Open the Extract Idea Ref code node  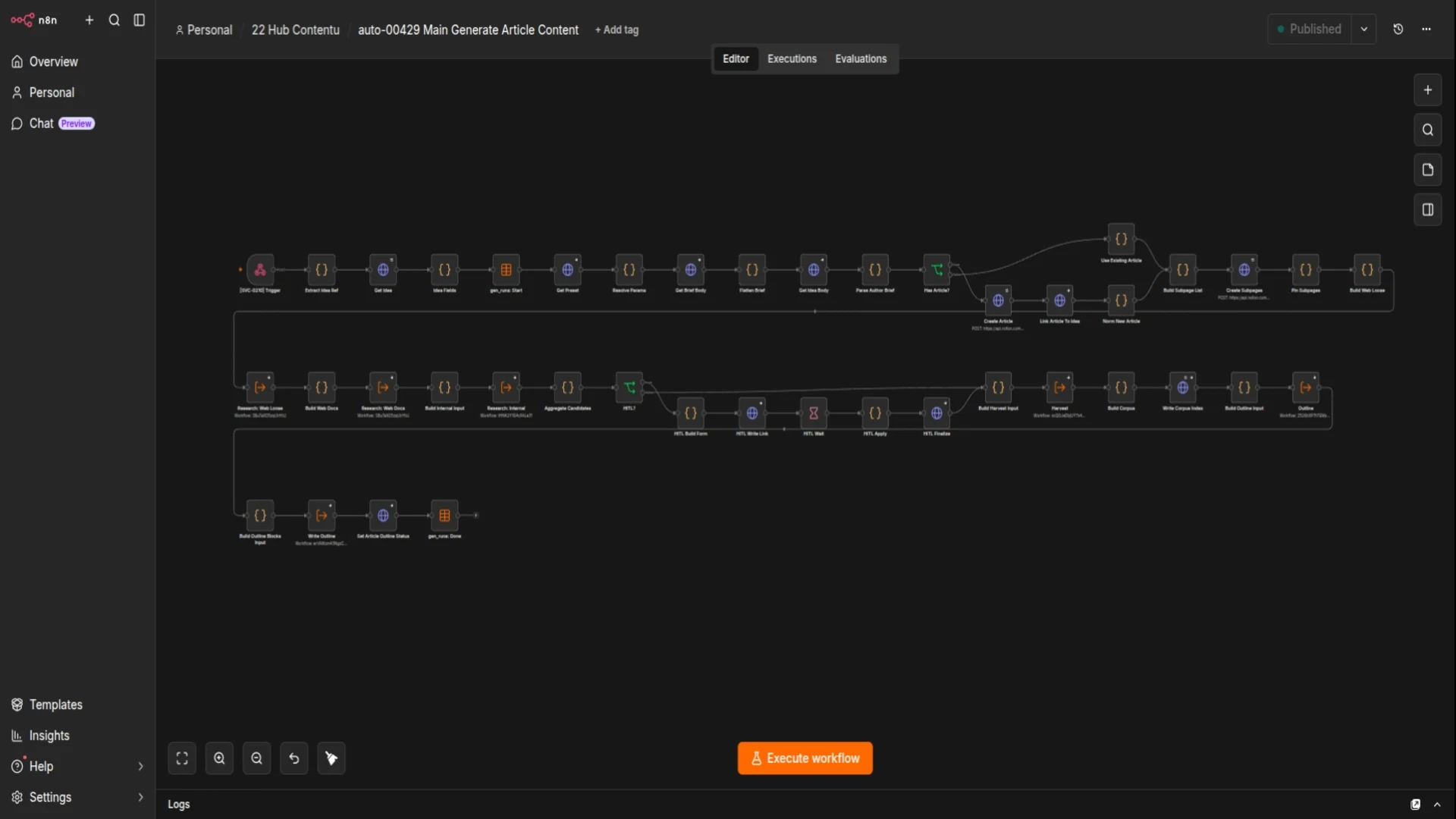click(322, 270)
